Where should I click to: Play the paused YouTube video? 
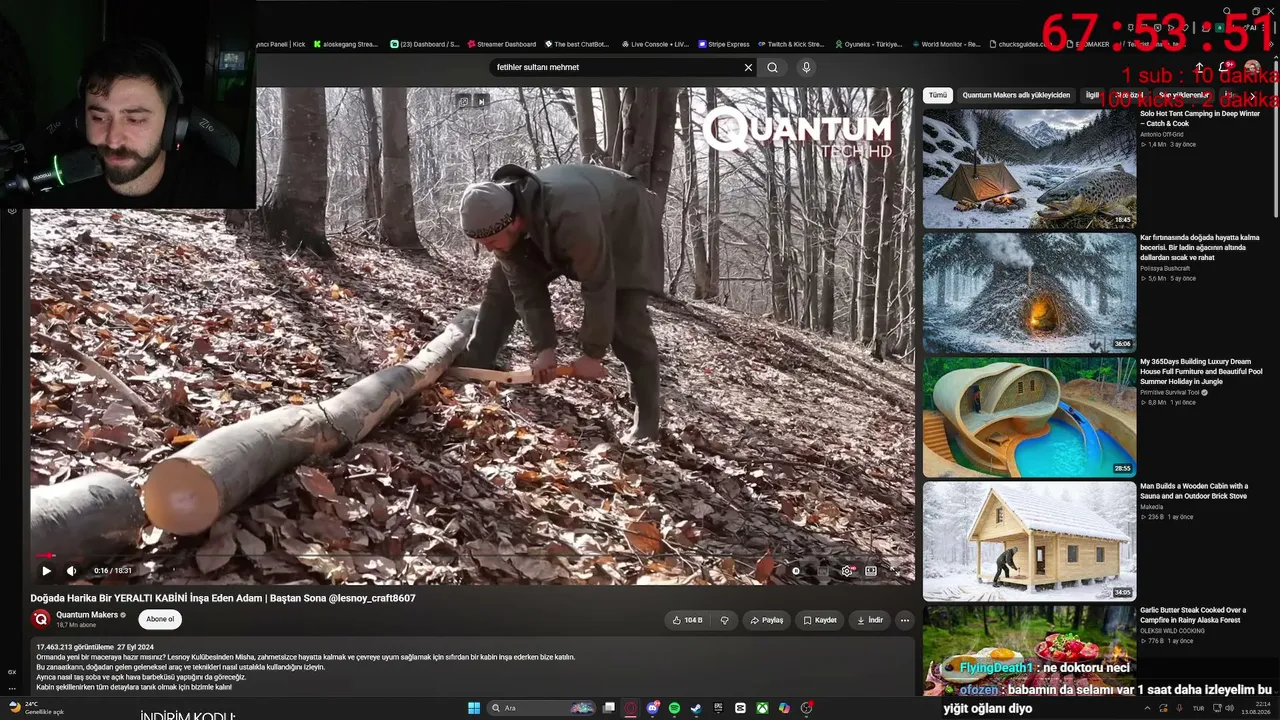pos(46,571)
